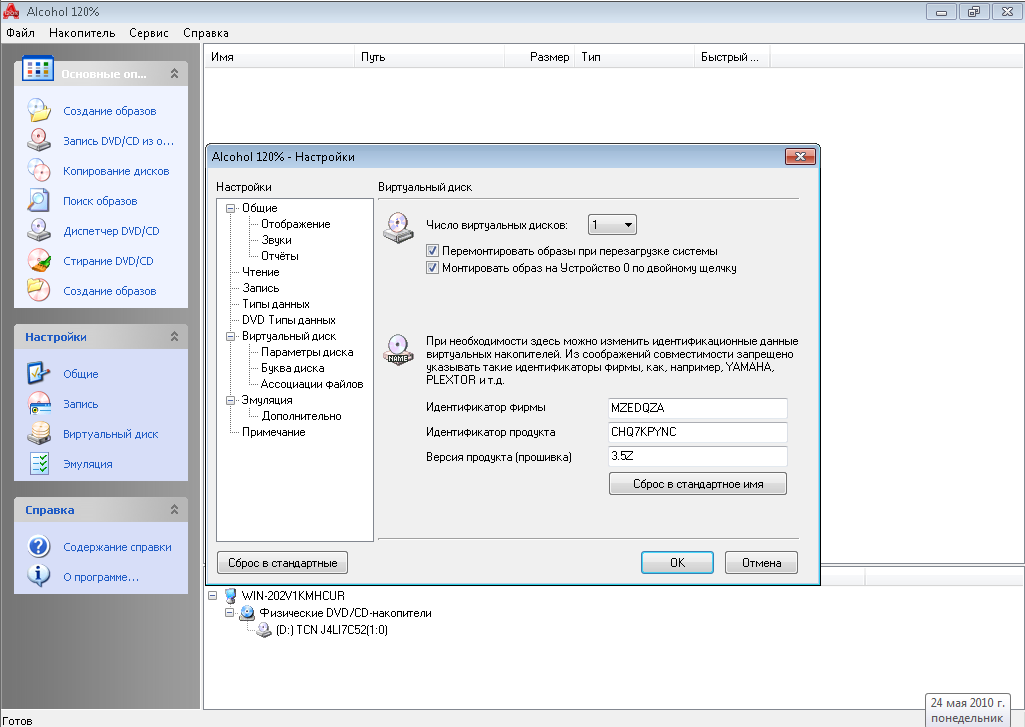This screenshot has height=727, width=1025.
Task: Click the Эмуляция checklist icon in sidebar
Action: (x=39, y=464)
